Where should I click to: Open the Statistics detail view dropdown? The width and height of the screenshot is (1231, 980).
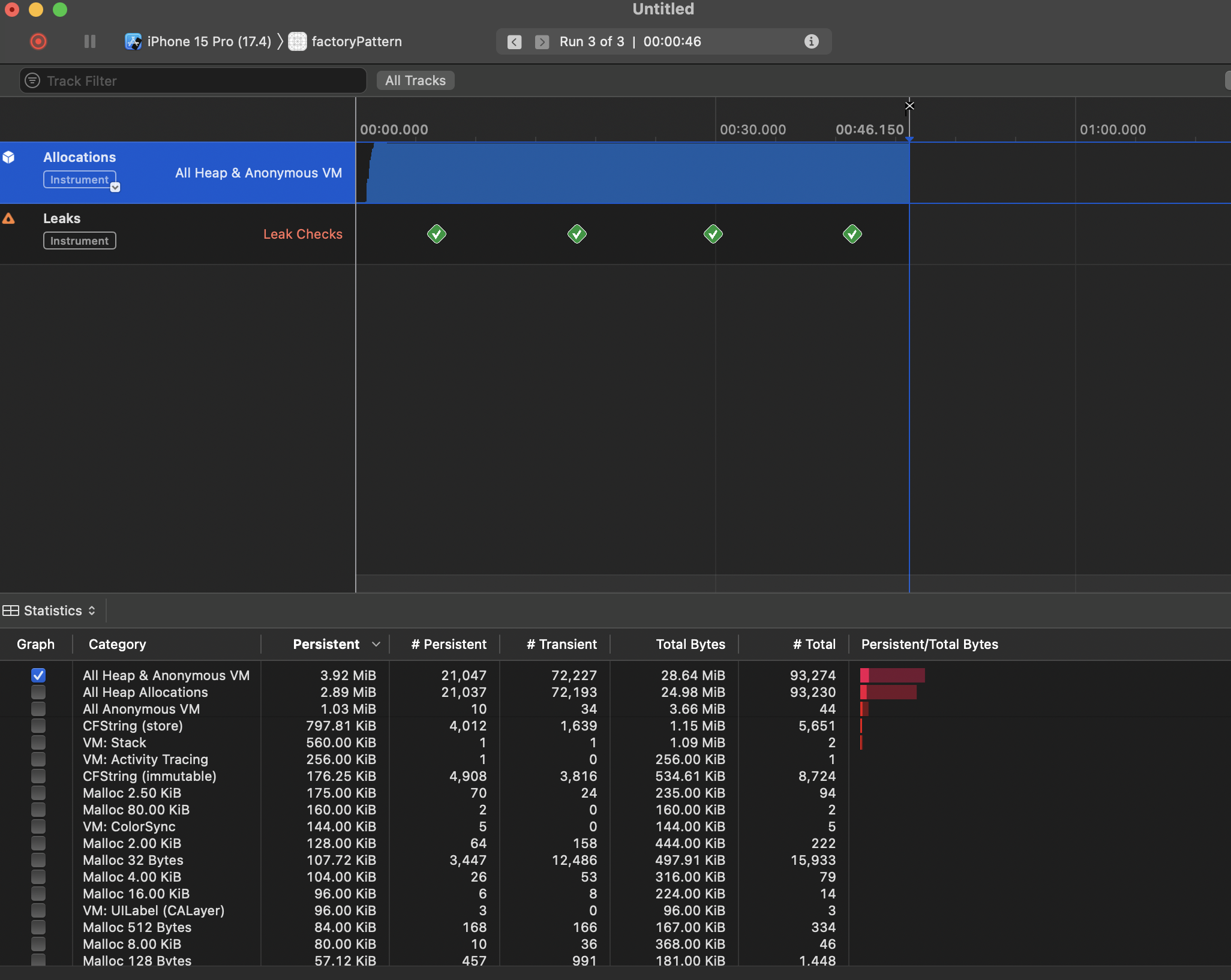point(59,611)
